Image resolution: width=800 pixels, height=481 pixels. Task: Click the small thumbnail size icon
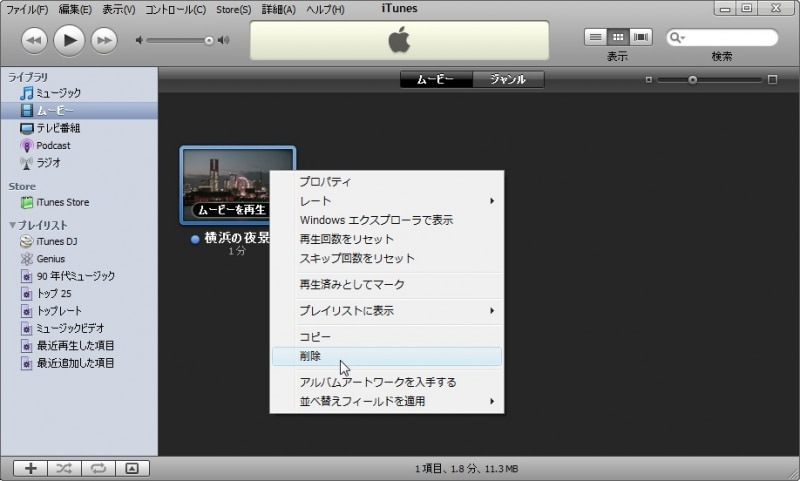tap(648, 80)
